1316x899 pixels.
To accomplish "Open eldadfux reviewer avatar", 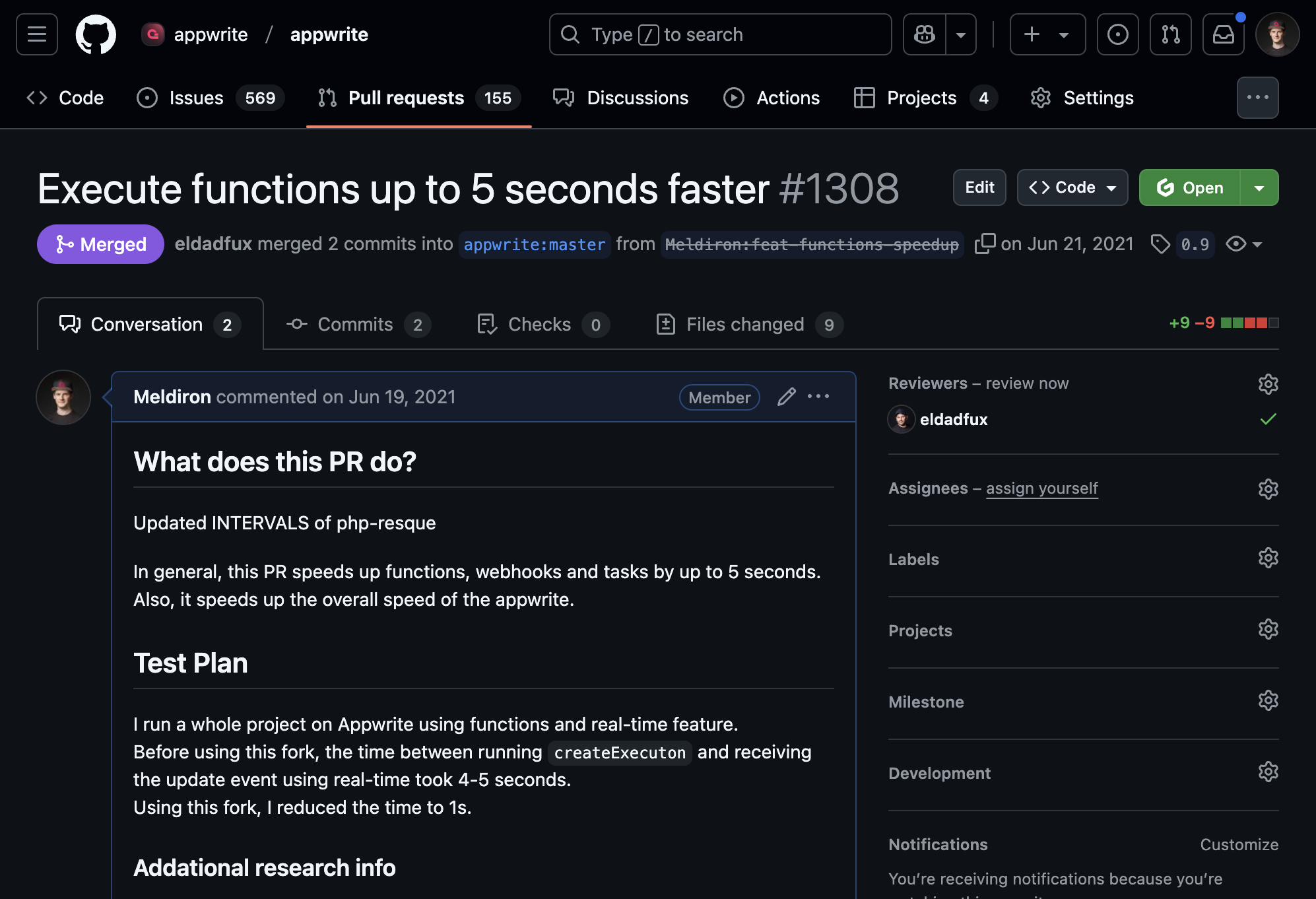I will click(901, 419).
